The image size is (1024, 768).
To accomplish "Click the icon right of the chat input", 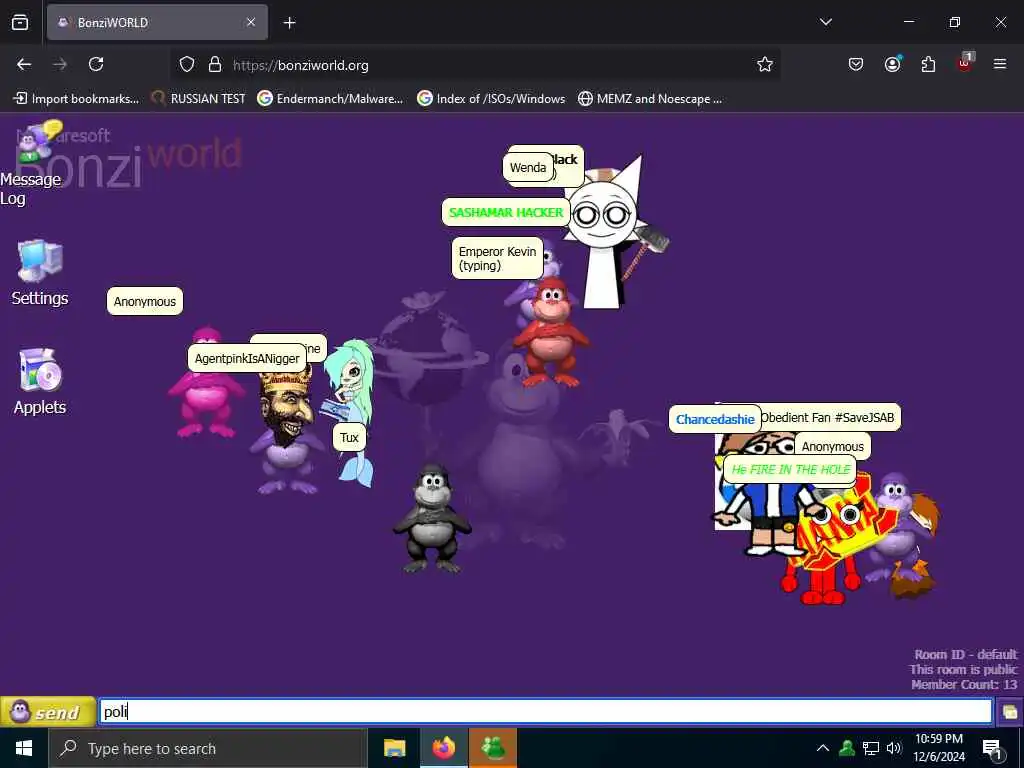I will 1010,711.
